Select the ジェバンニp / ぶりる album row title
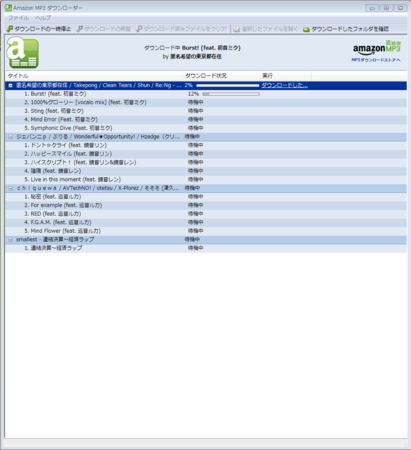The width and height of the screenshot is (411, 450). (98, 137)
